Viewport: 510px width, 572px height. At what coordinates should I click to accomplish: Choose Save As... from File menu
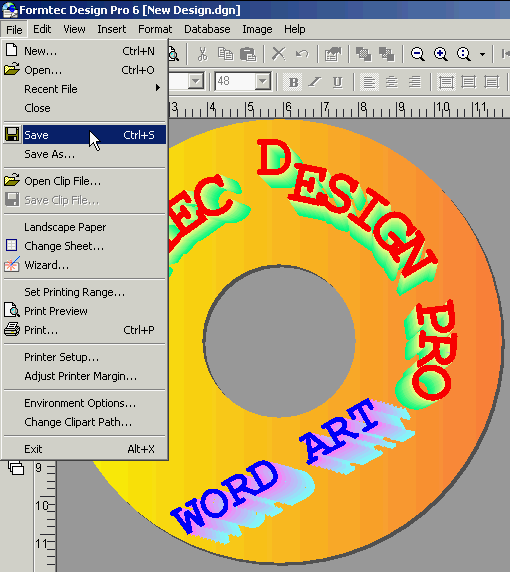(x=85, y=154)
